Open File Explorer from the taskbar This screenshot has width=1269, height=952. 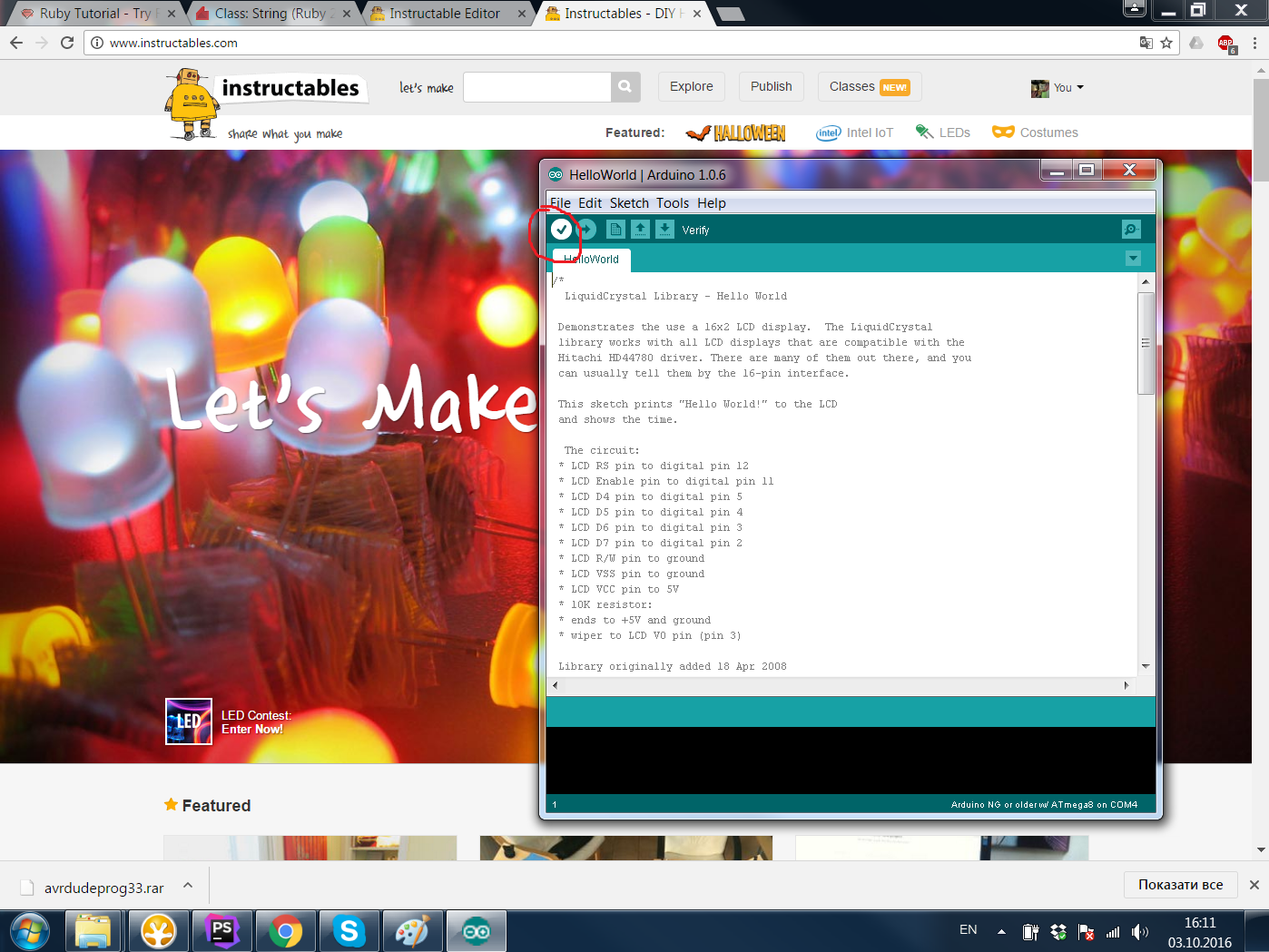93,931
